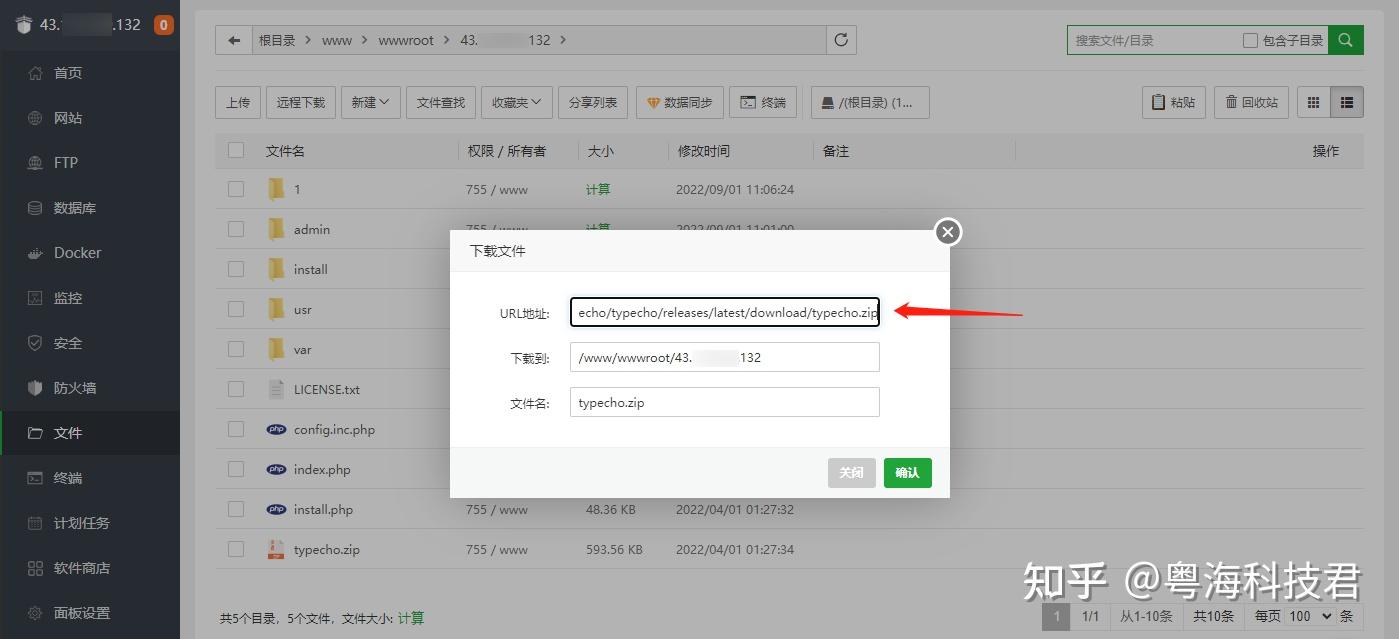Open 回收站 recycle bin button

1251,102
